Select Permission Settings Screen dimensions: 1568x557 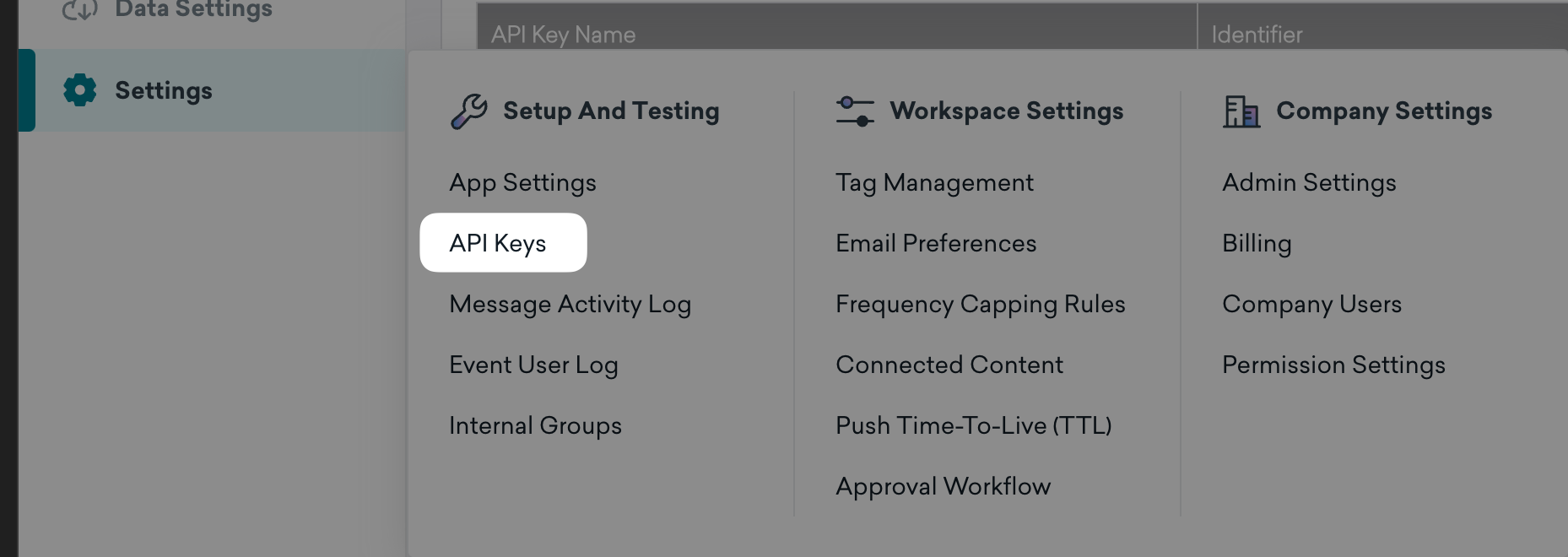pos(1333,365)
